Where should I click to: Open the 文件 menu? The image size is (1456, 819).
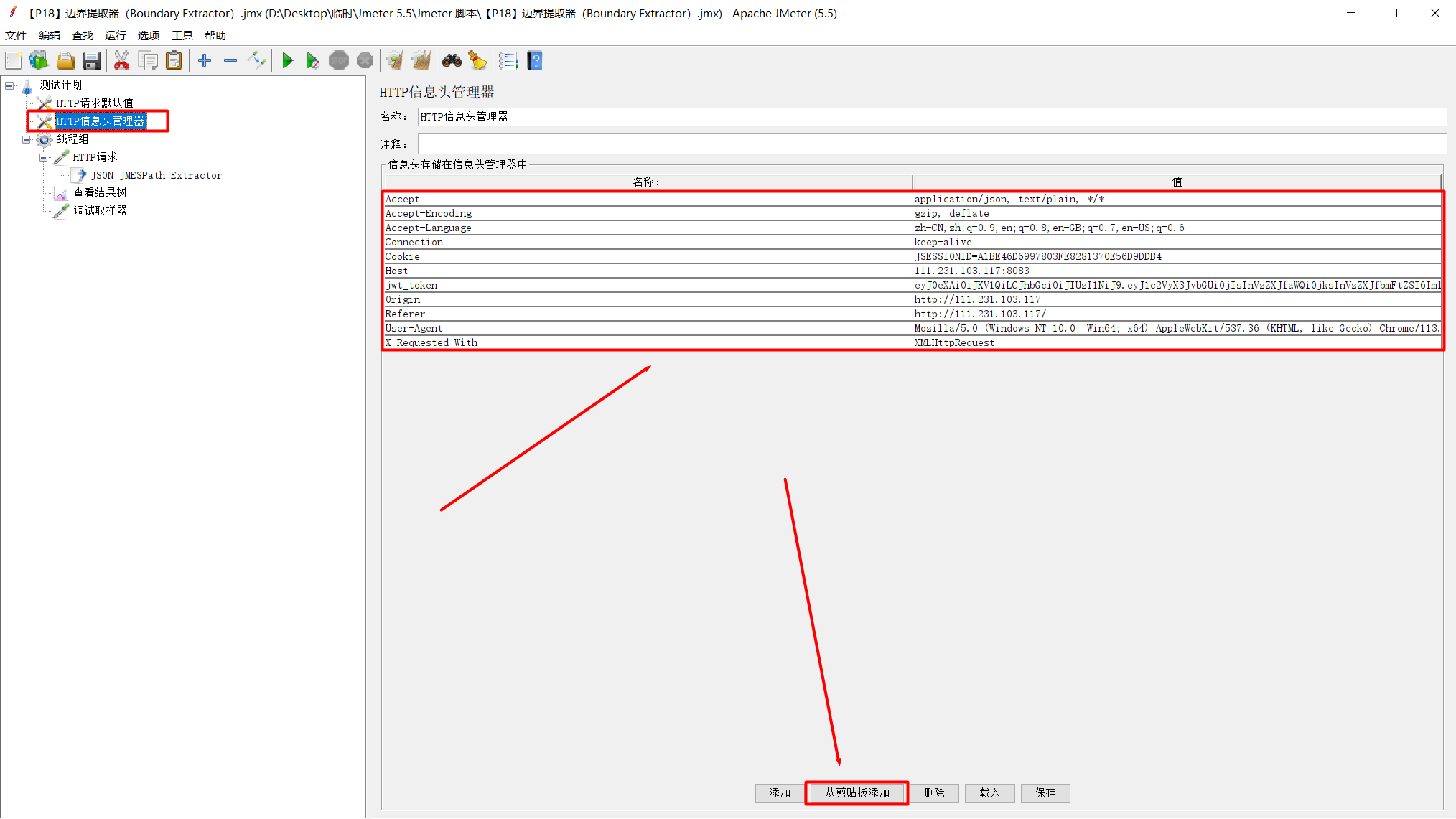[16, 35]
